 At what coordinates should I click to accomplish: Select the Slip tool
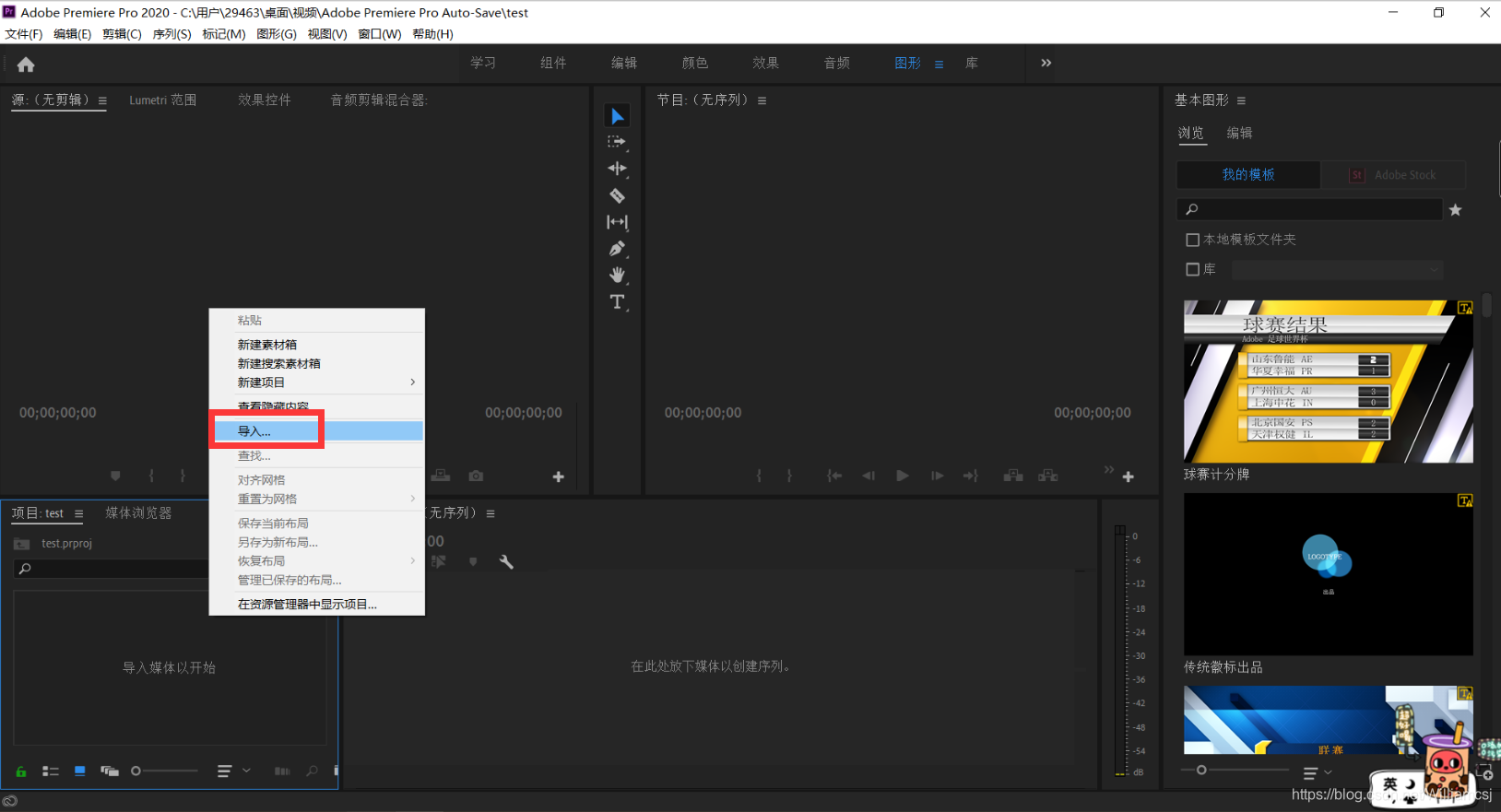coord(617,222)
